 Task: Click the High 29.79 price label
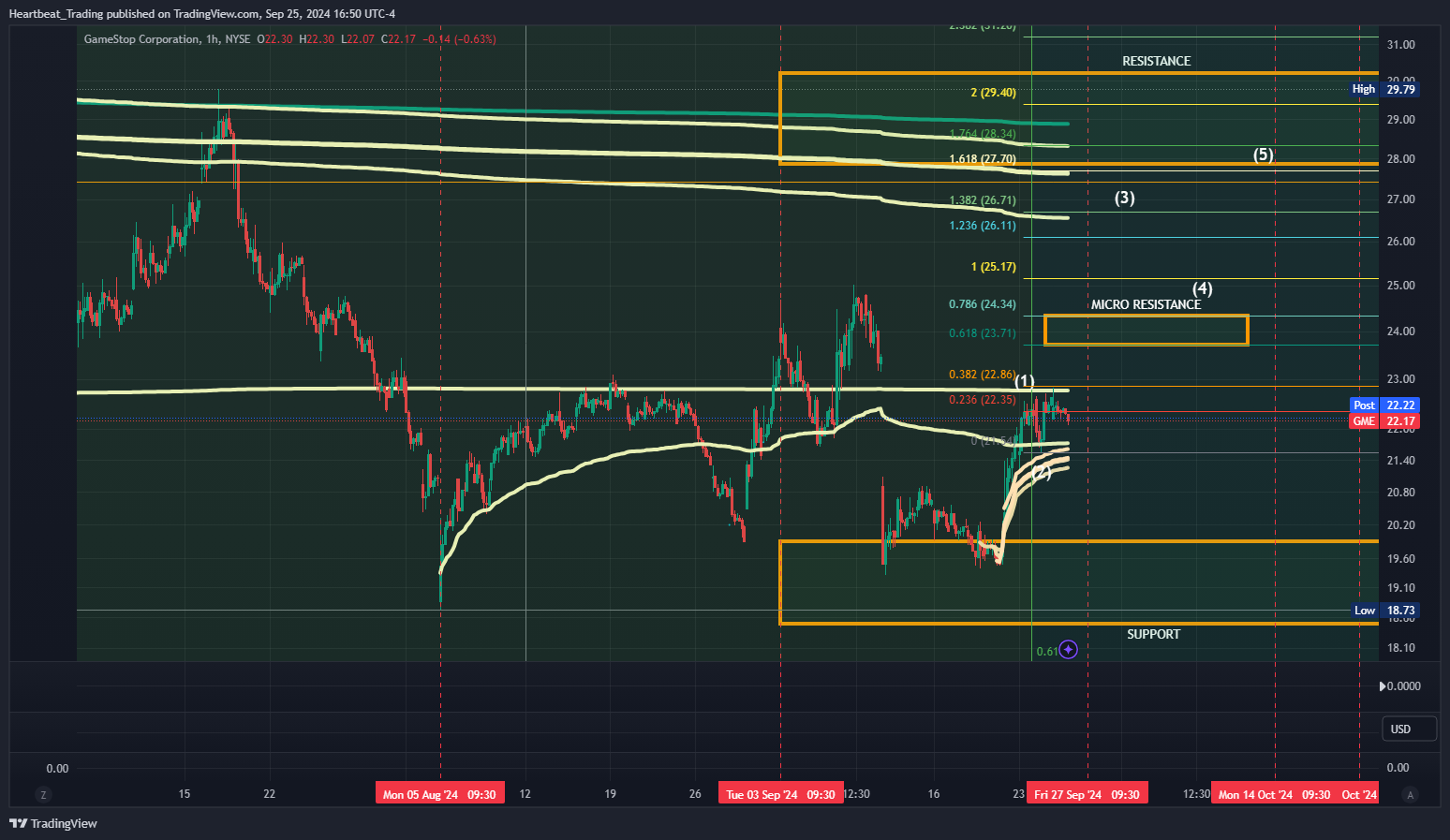[x=1383, y=89]
